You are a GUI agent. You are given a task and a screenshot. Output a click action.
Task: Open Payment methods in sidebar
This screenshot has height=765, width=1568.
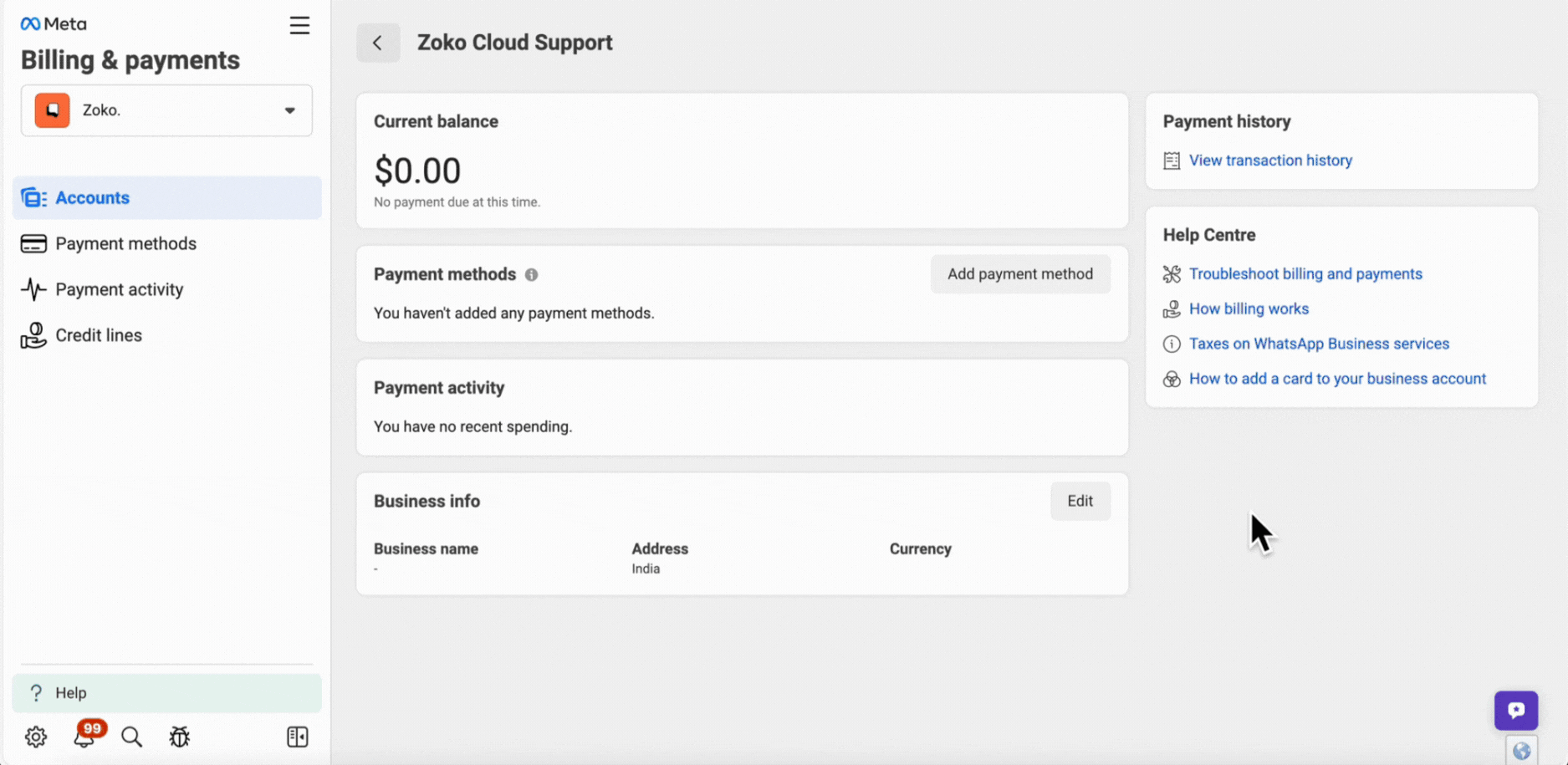point(166,243)
